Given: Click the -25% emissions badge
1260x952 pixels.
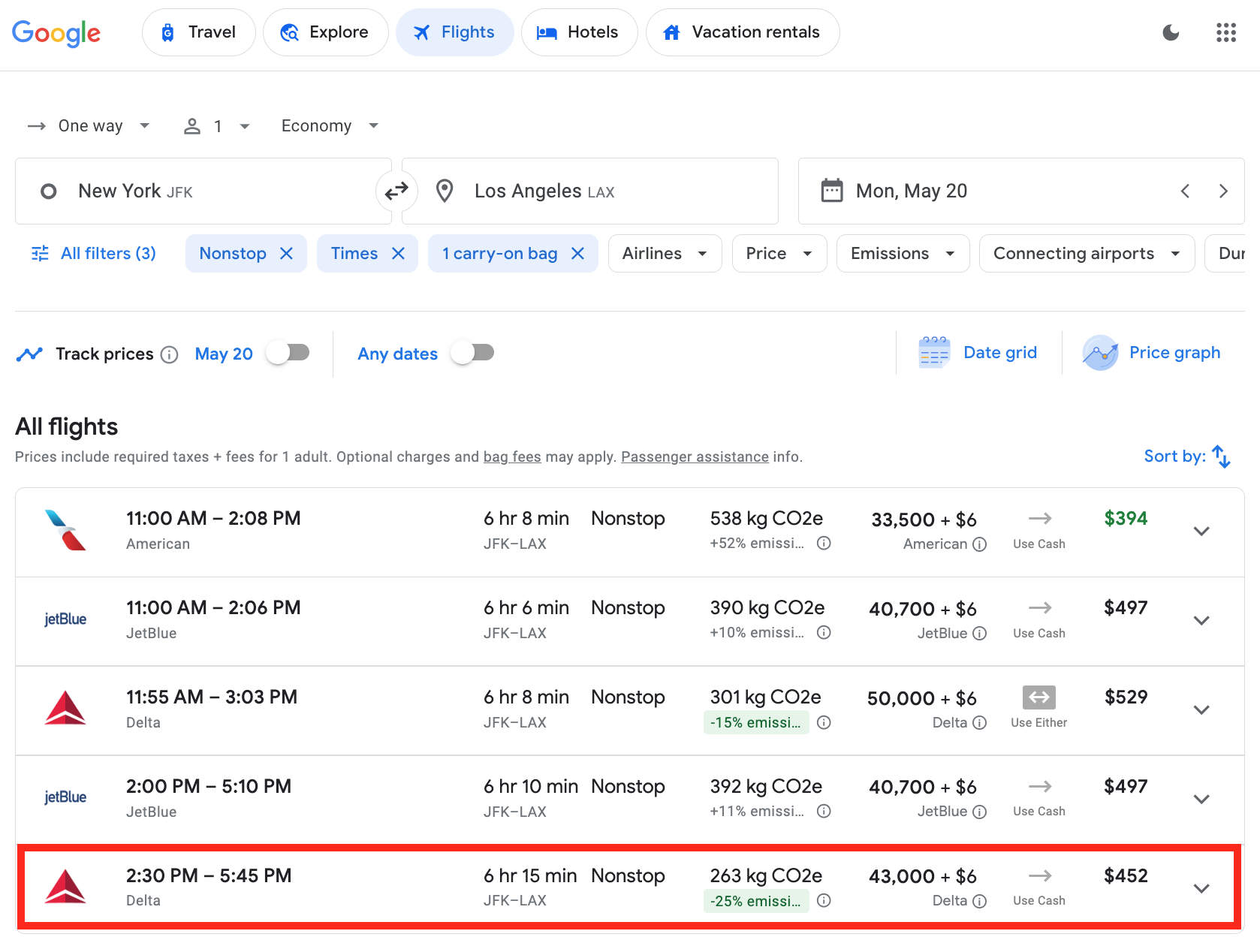Looking at the screenshot, I should point(756,901).
